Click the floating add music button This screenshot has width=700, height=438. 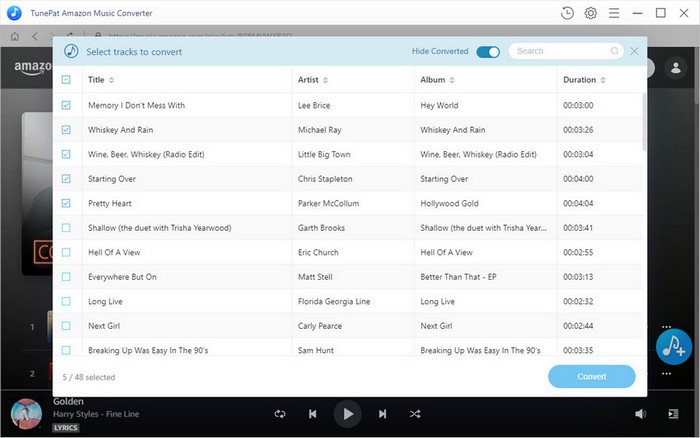pos(675,346)
